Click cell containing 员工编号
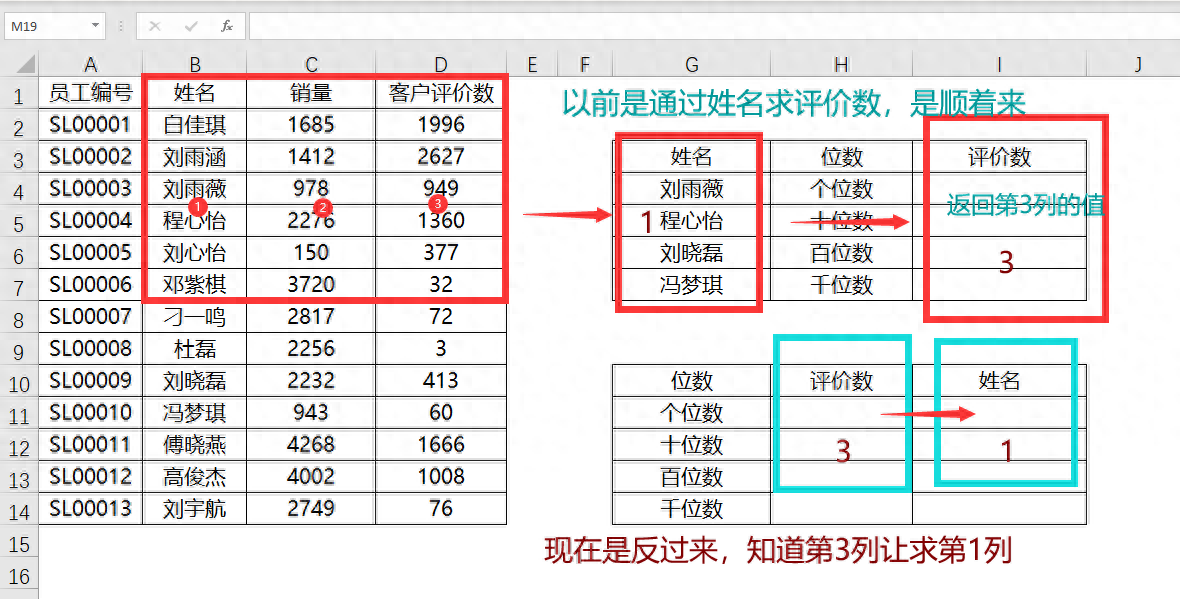The width and height of the screenshot is (1180, 599). click(x=90, y=93)
